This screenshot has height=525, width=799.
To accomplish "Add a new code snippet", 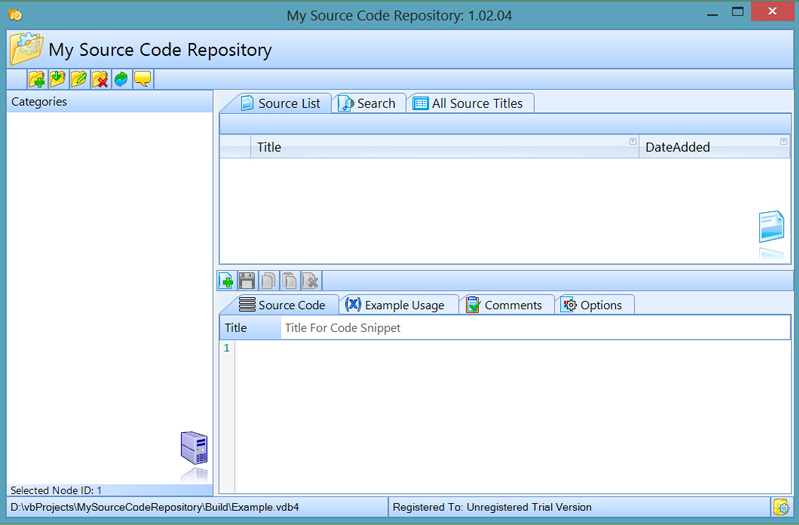I will click(x=226, y=281).
